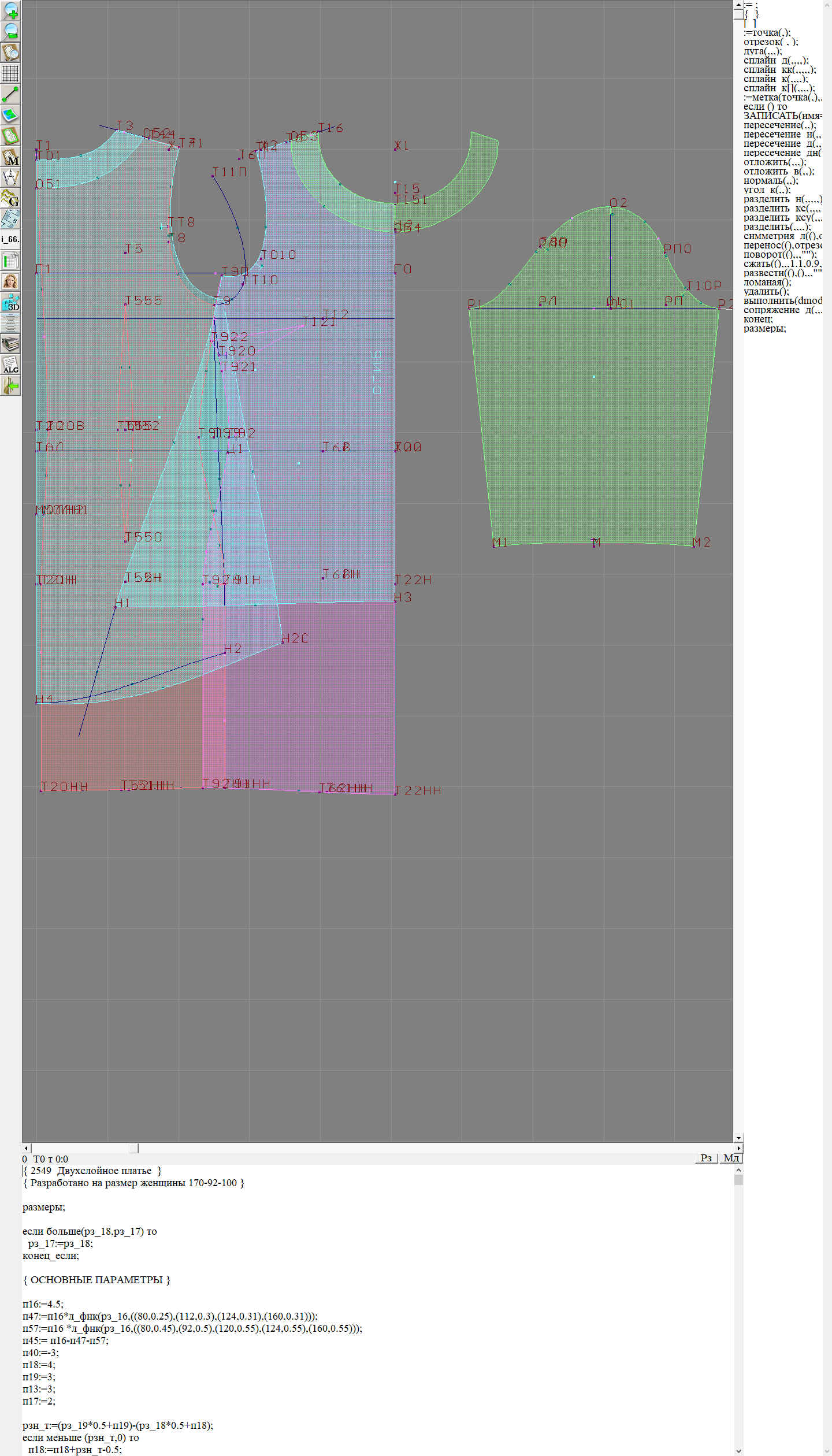Choose 'пересечение(.,);' from the operator list
The height and width of the screenshot is (1456, 832).
click(779, 125)
